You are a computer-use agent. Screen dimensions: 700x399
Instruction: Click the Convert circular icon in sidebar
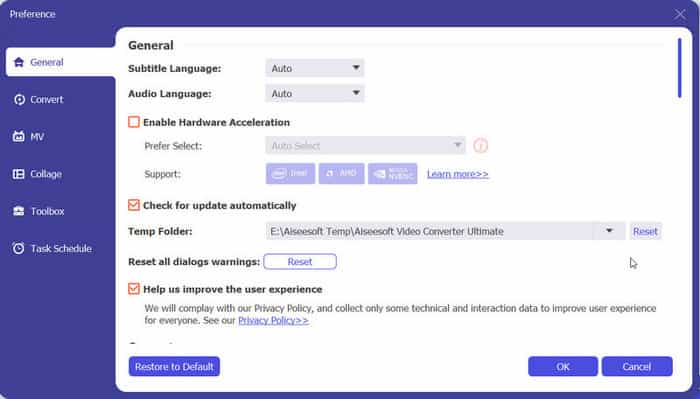pyautogui.click(x=19, y=100)
